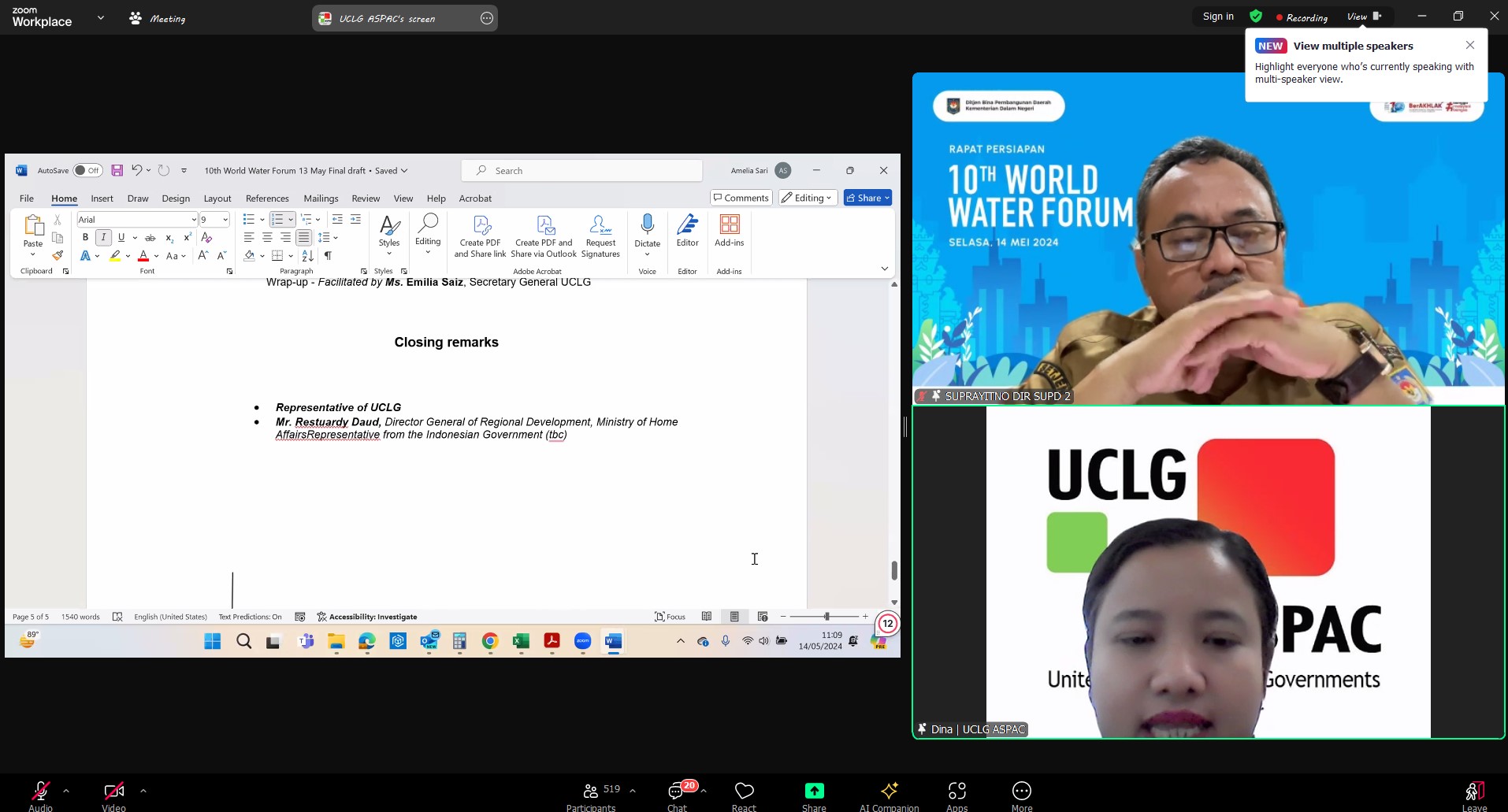This screenshot has width=1508, height=812.
Task: Open the font size dropdown
Action: (x=225, y=219)
